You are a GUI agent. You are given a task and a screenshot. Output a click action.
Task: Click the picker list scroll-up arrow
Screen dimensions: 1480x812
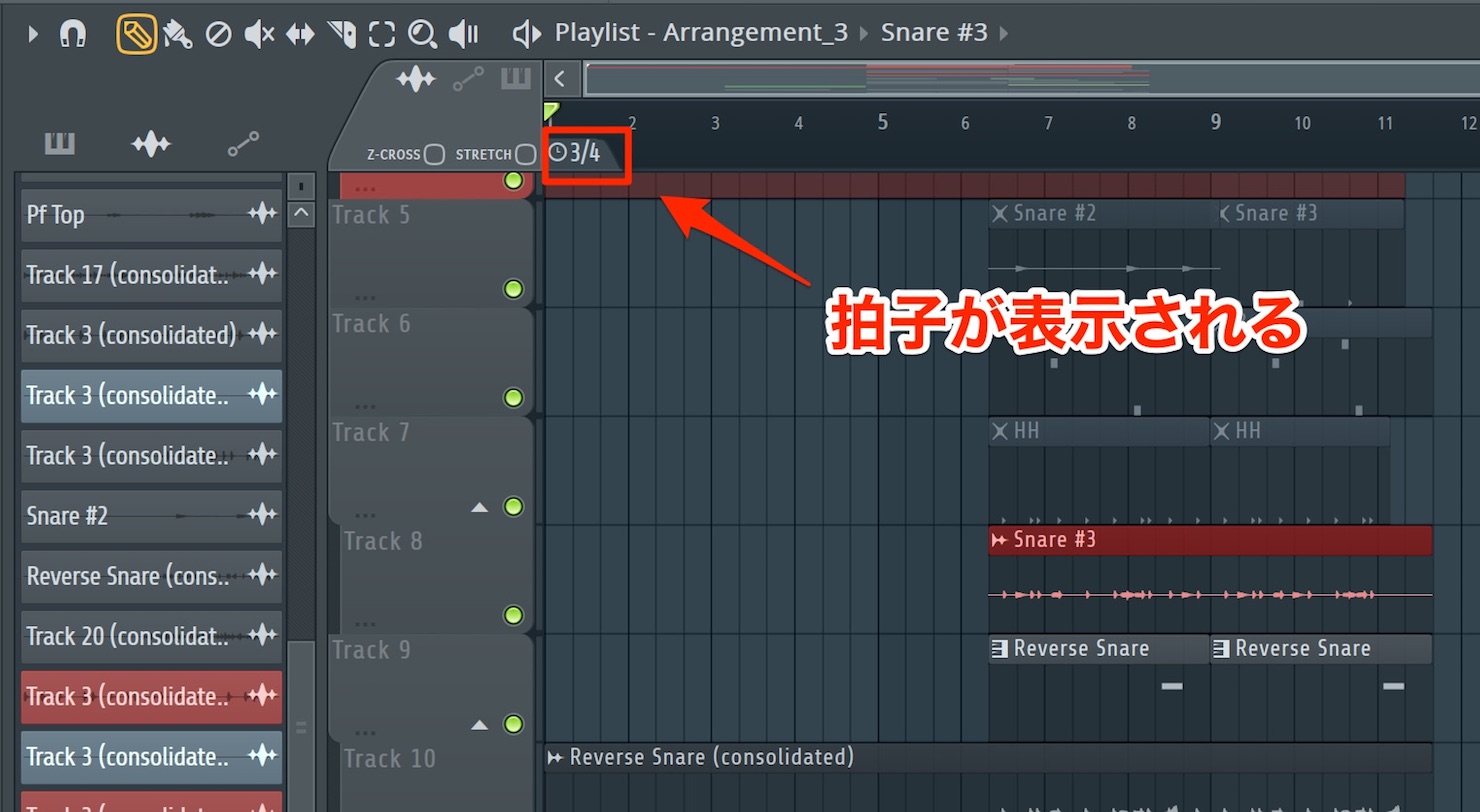[301, 214]
